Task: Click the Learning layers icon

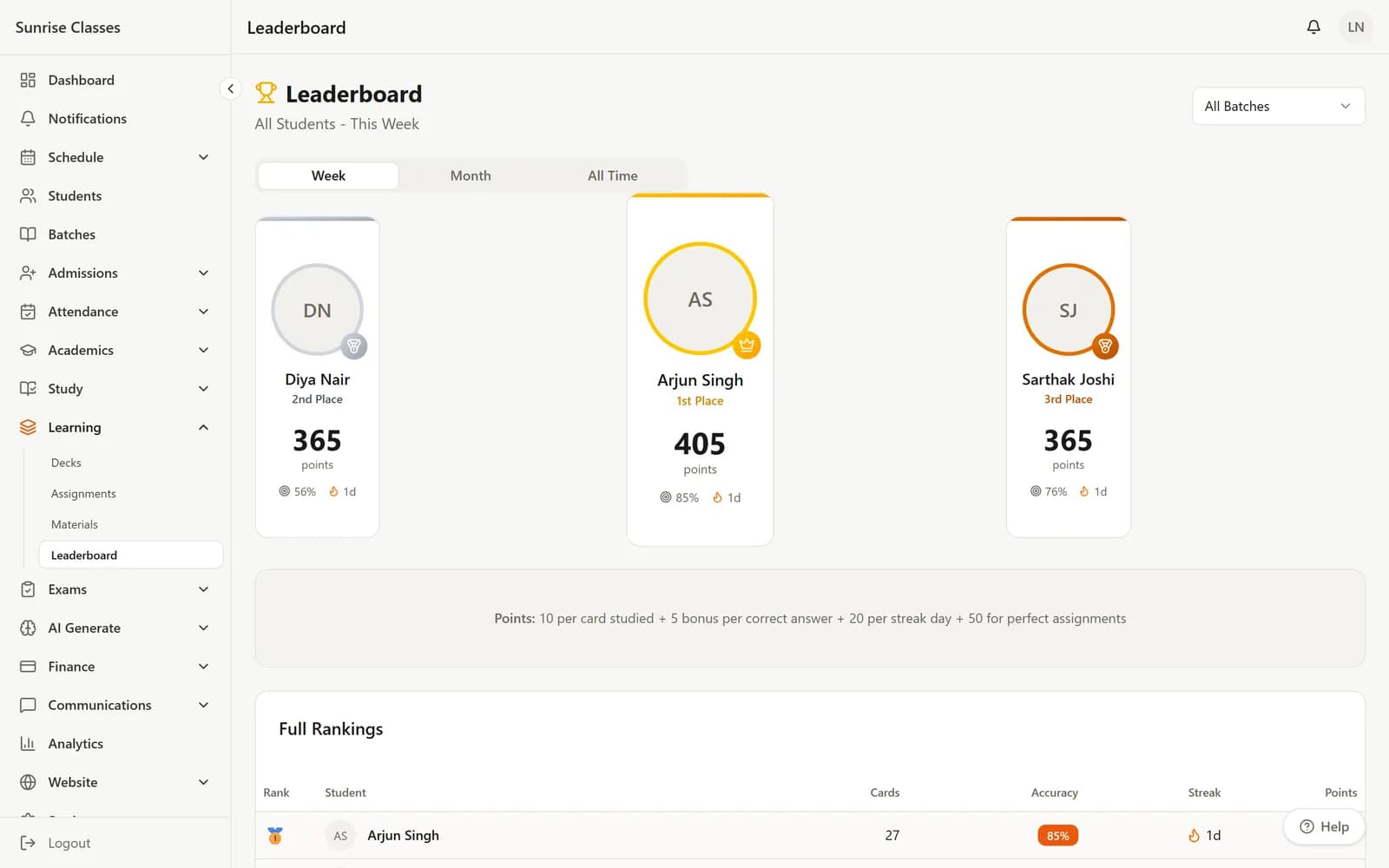Action: [28, 427]
